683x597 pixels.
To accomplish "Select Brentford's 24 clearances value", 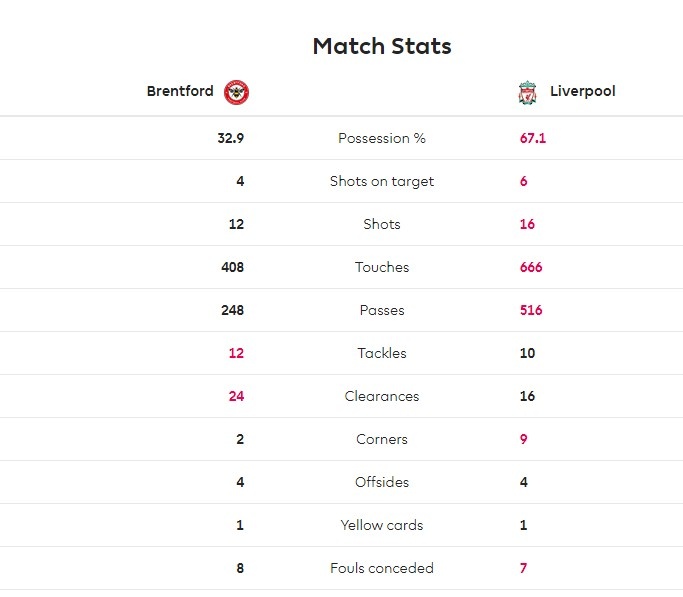I will [236, 396].
